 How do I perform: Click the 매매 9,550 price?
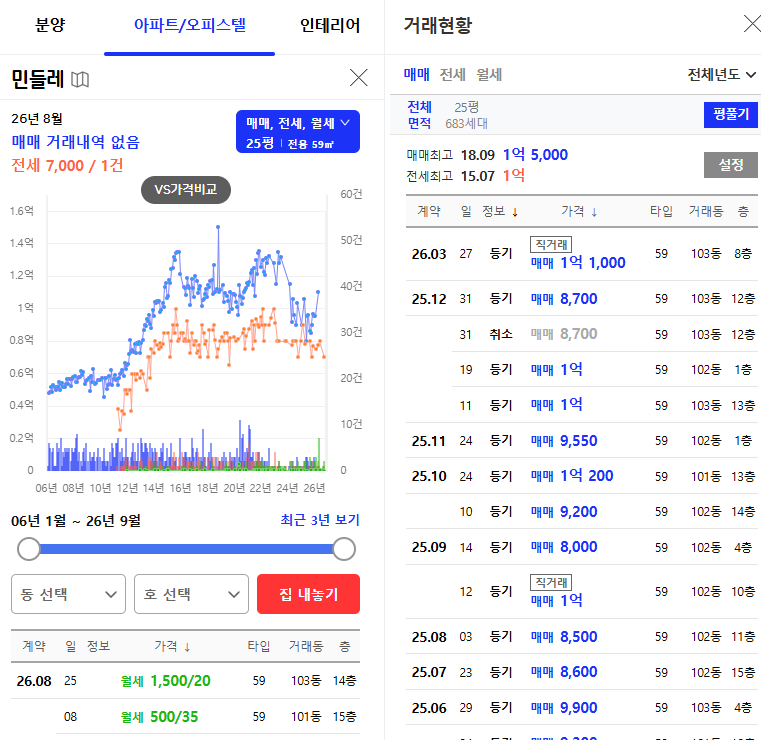[x=564, y=441]
